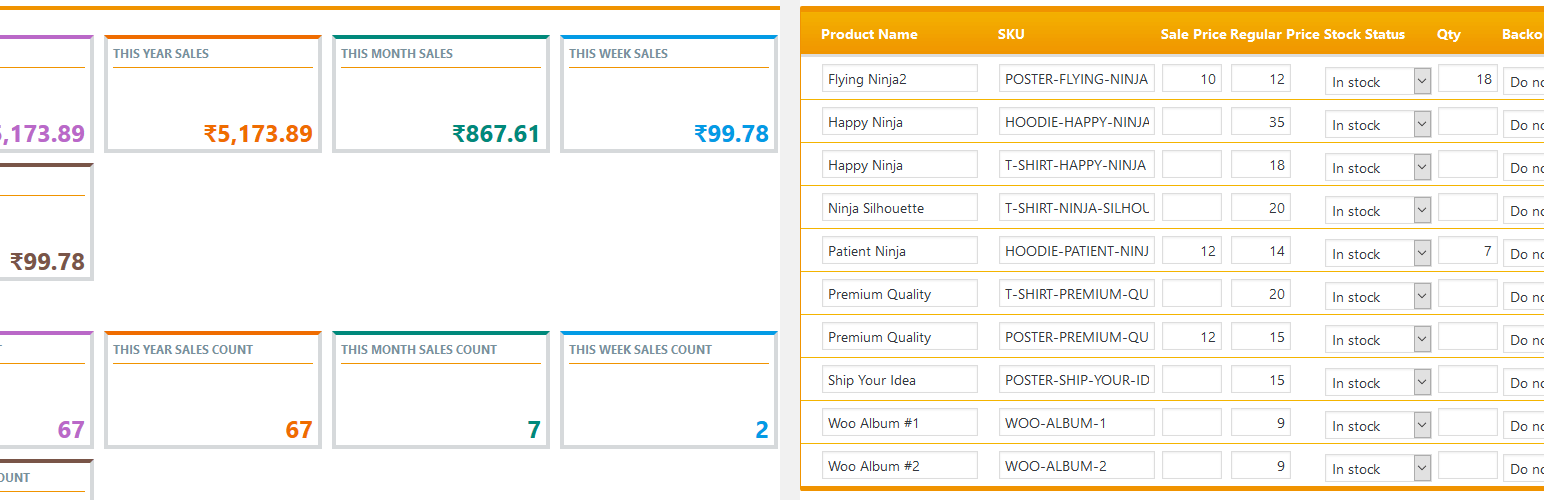Click the This Week Sales Count card

pos(669,390)
